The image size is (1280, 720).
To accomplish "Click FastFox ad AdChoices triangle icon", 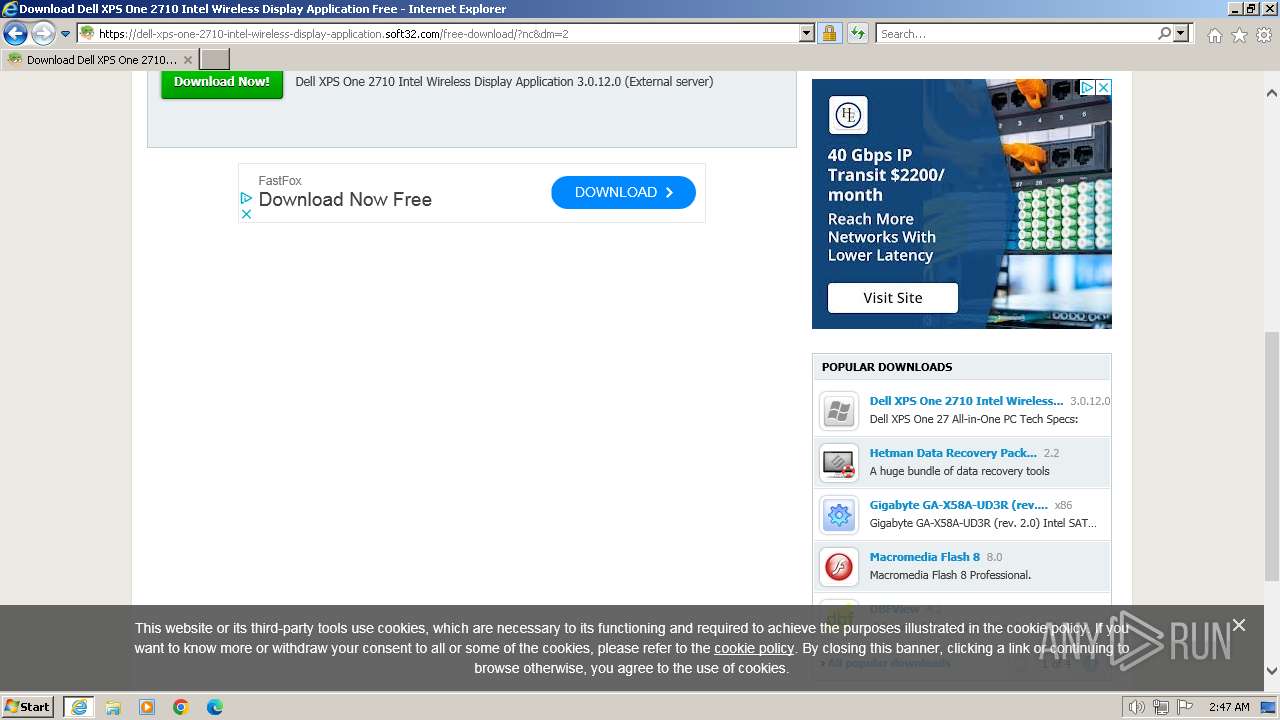I will click(246, 198).
